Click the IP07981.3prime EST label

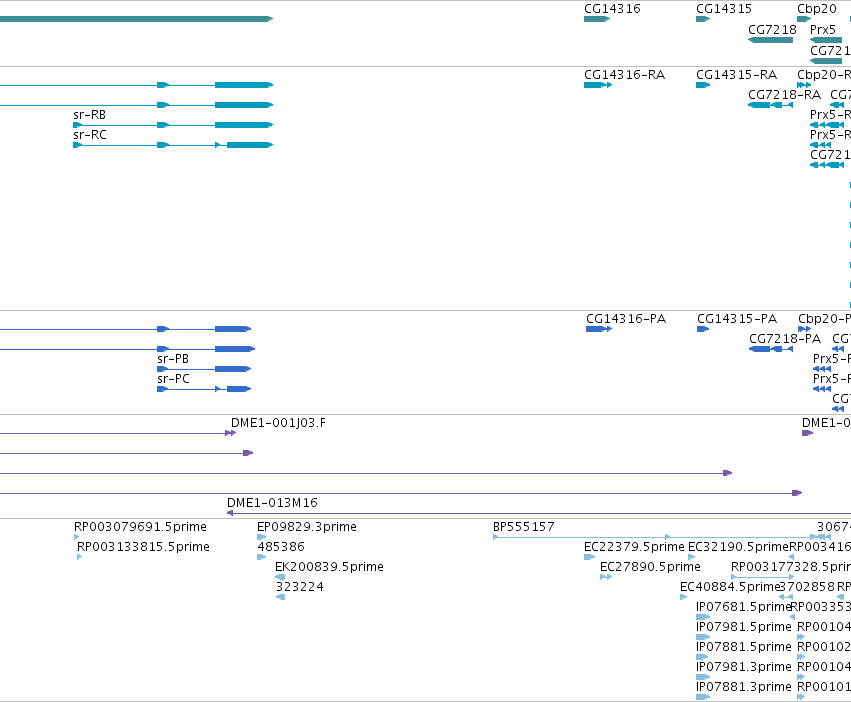tap(744, 667)
